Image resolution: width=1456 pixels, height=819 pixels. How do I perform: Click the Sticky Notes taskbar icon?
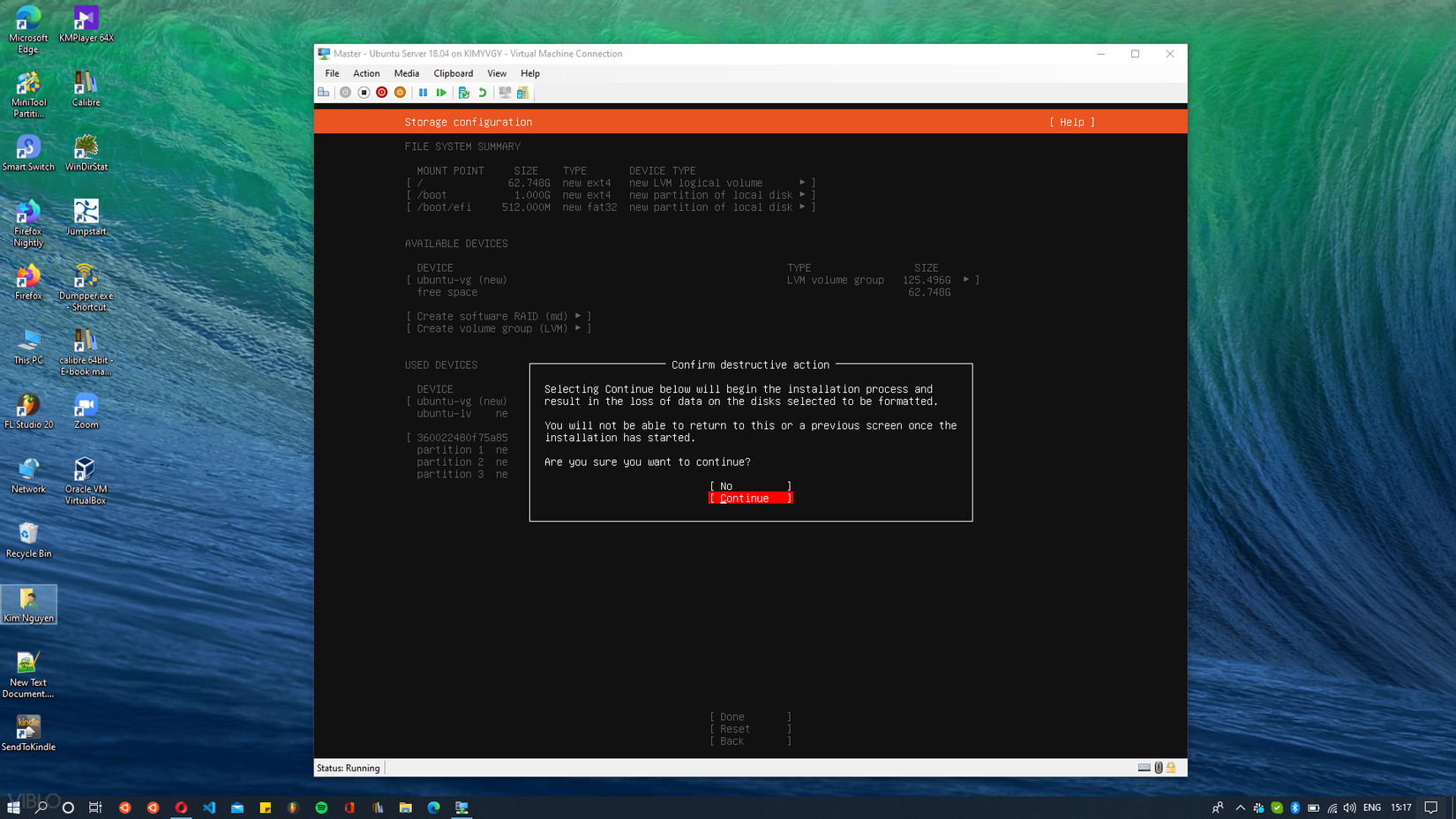click(265, 808)
